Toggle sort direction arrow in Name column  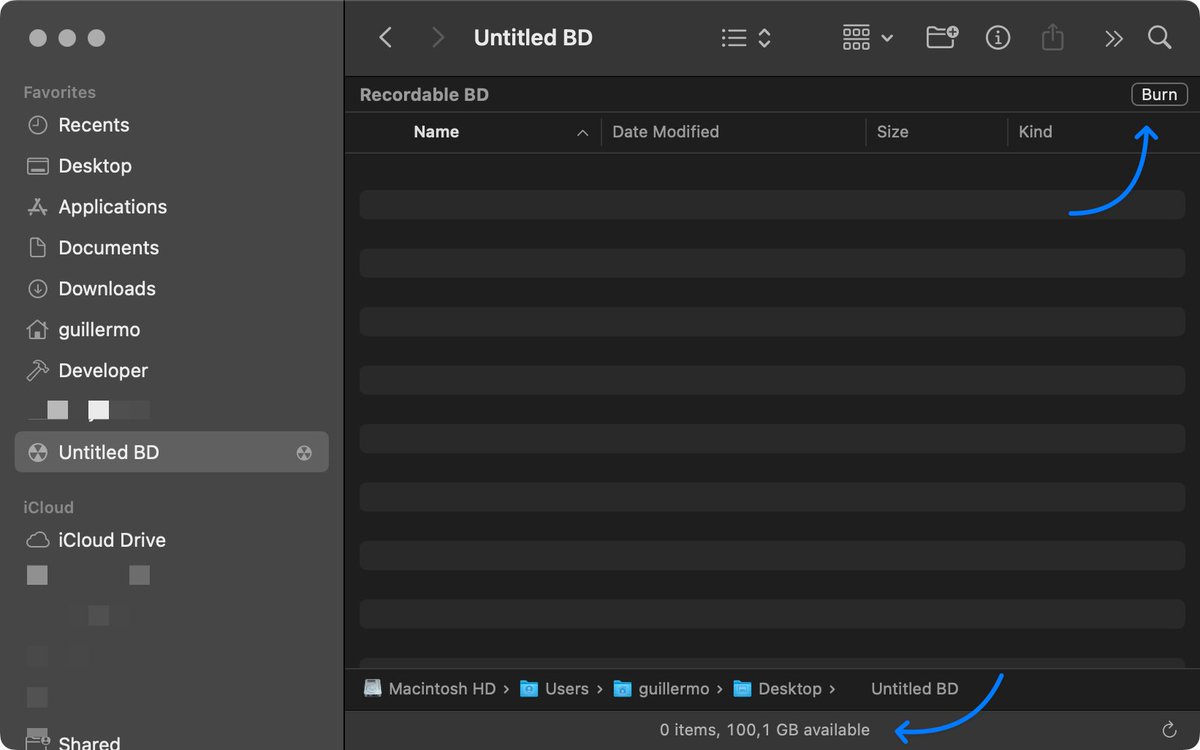point(582,132)
